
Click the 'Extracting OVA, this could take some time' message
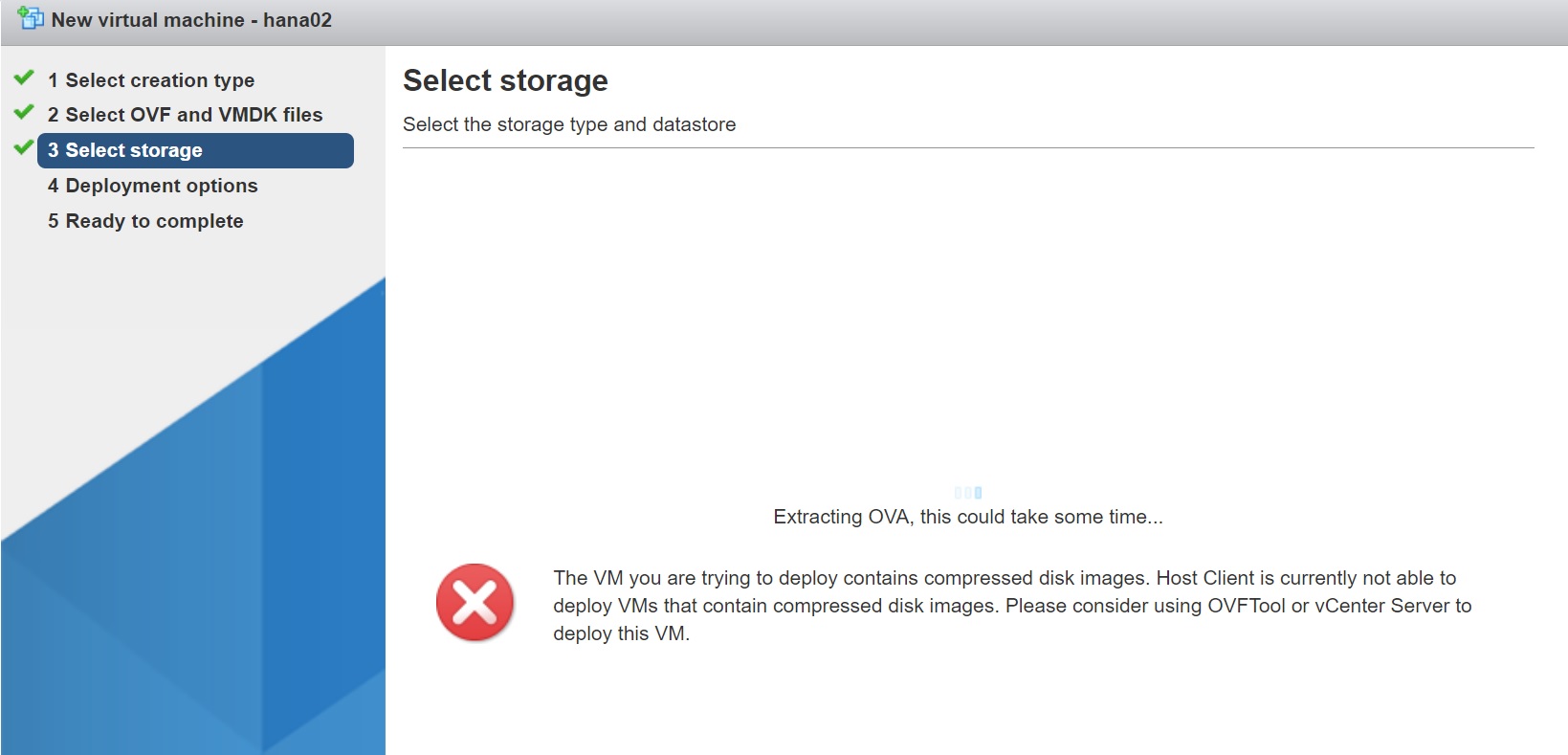click(x=968, y=517)
